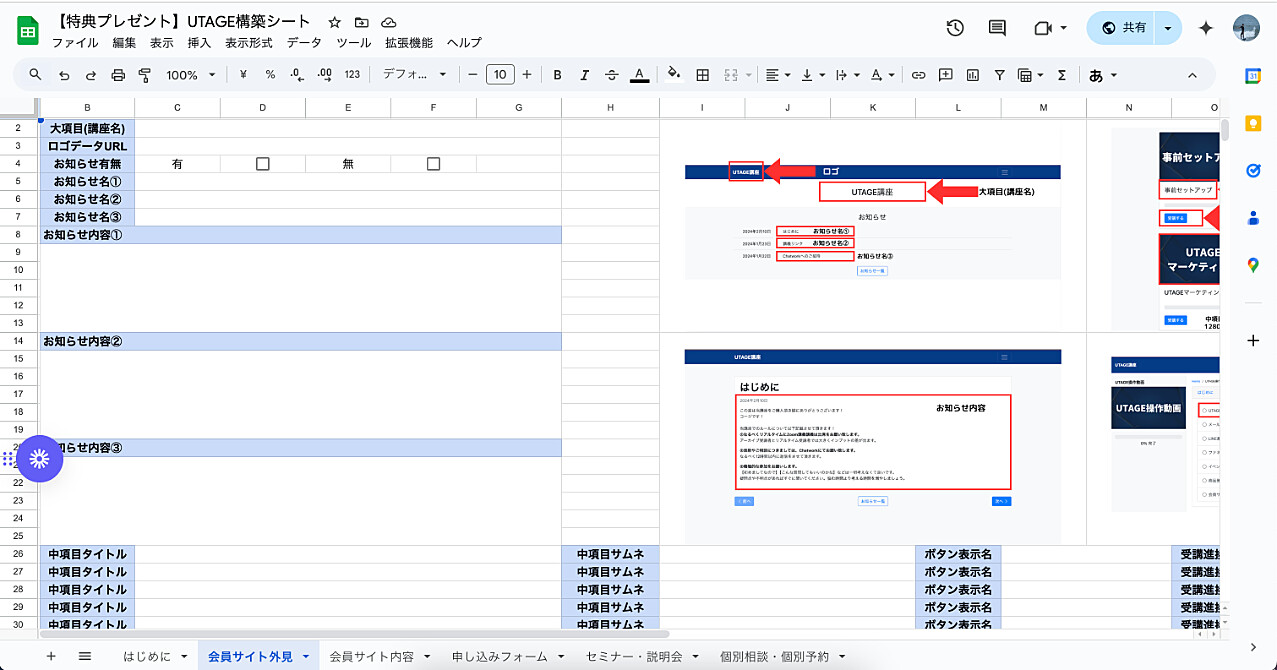Increase decimal places
The image size is (1277, 670).
324,75
